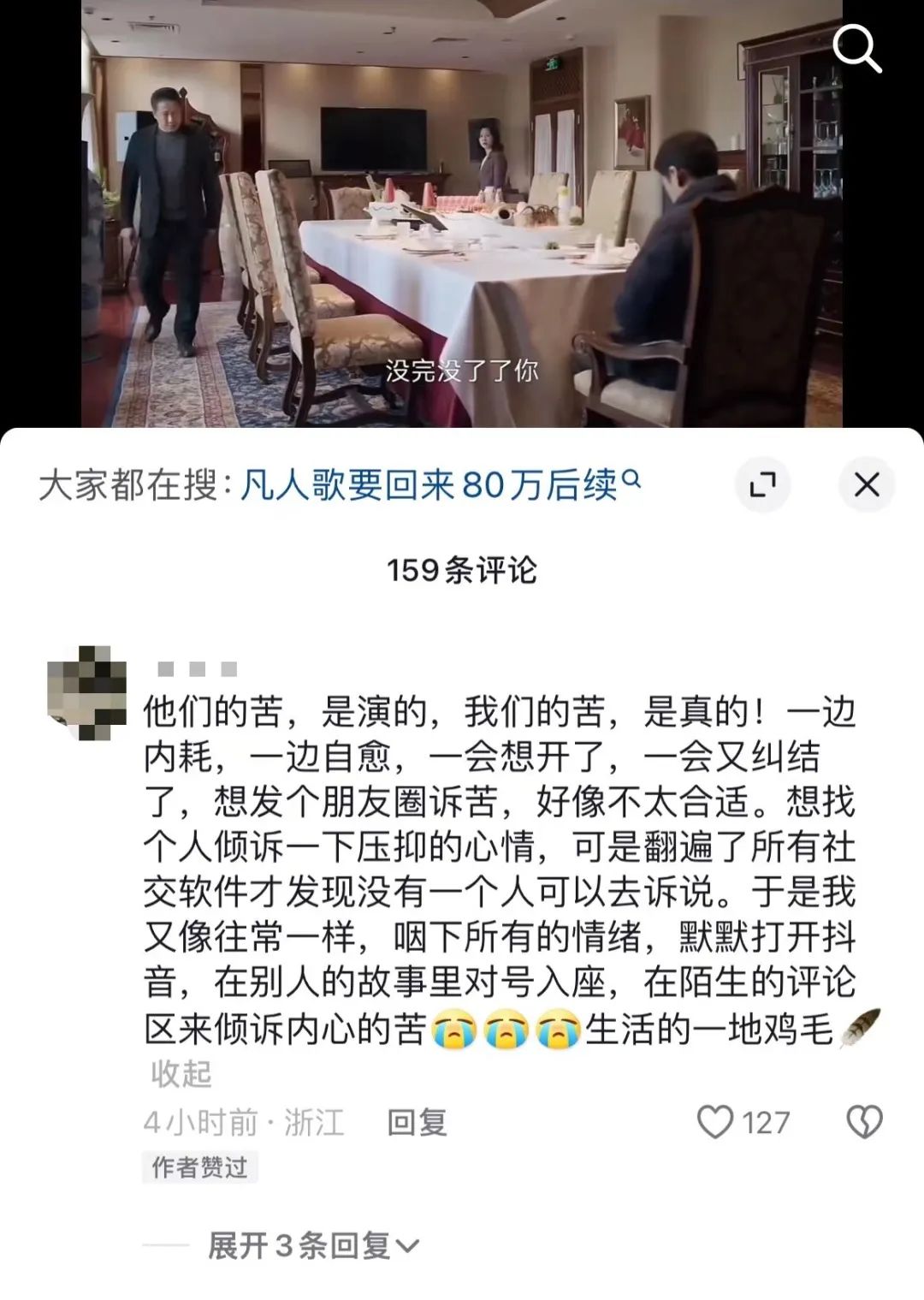Expand comments panel to full screen

pos(762,484)
